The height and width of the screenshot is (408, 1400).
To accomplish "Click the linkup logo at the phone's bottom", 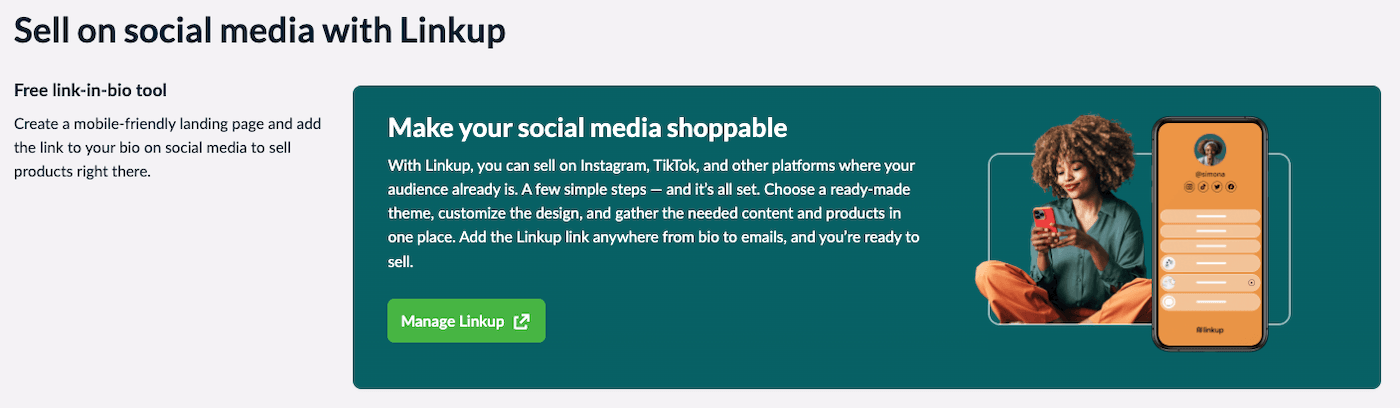I will (x=1210, y=329).
